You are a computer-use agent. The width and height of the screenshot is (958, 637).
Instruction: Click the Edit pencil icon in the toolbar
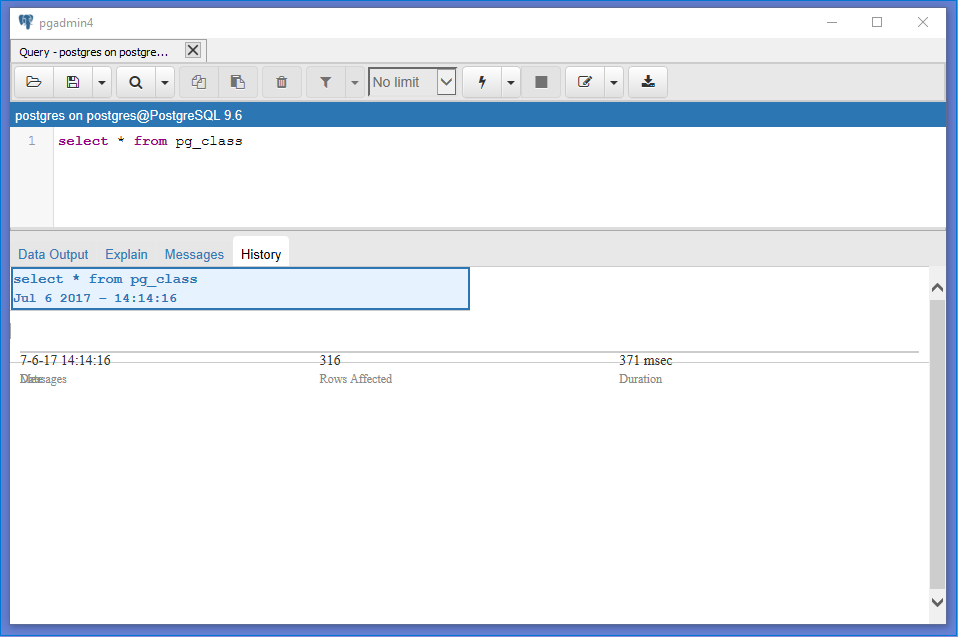(586, 82)
